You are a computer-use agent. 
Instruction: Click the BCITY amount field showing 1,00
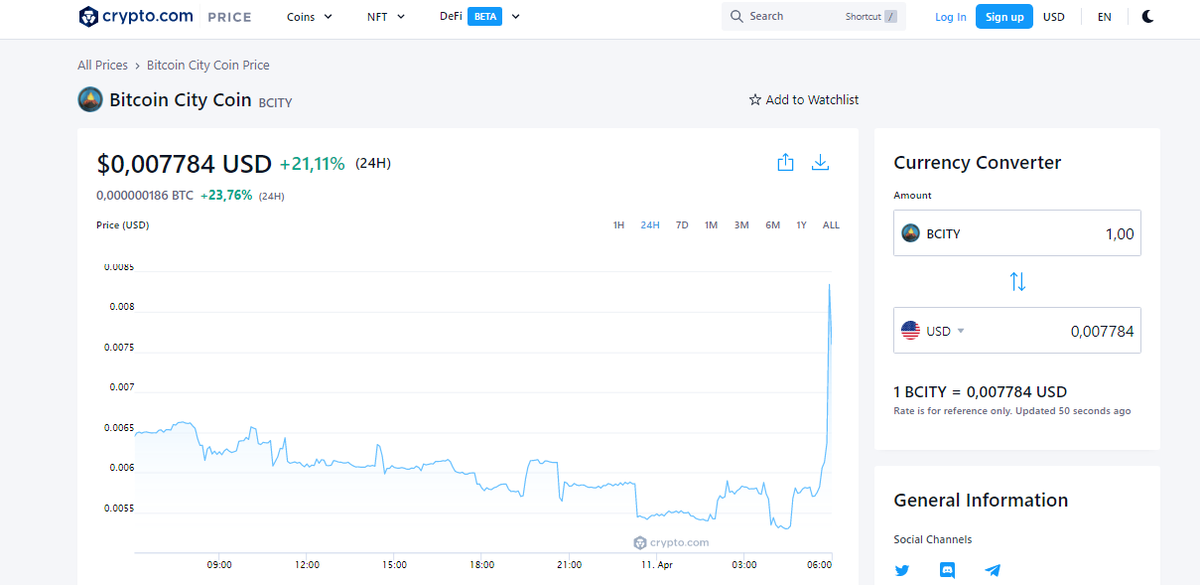pos(1017,233)
